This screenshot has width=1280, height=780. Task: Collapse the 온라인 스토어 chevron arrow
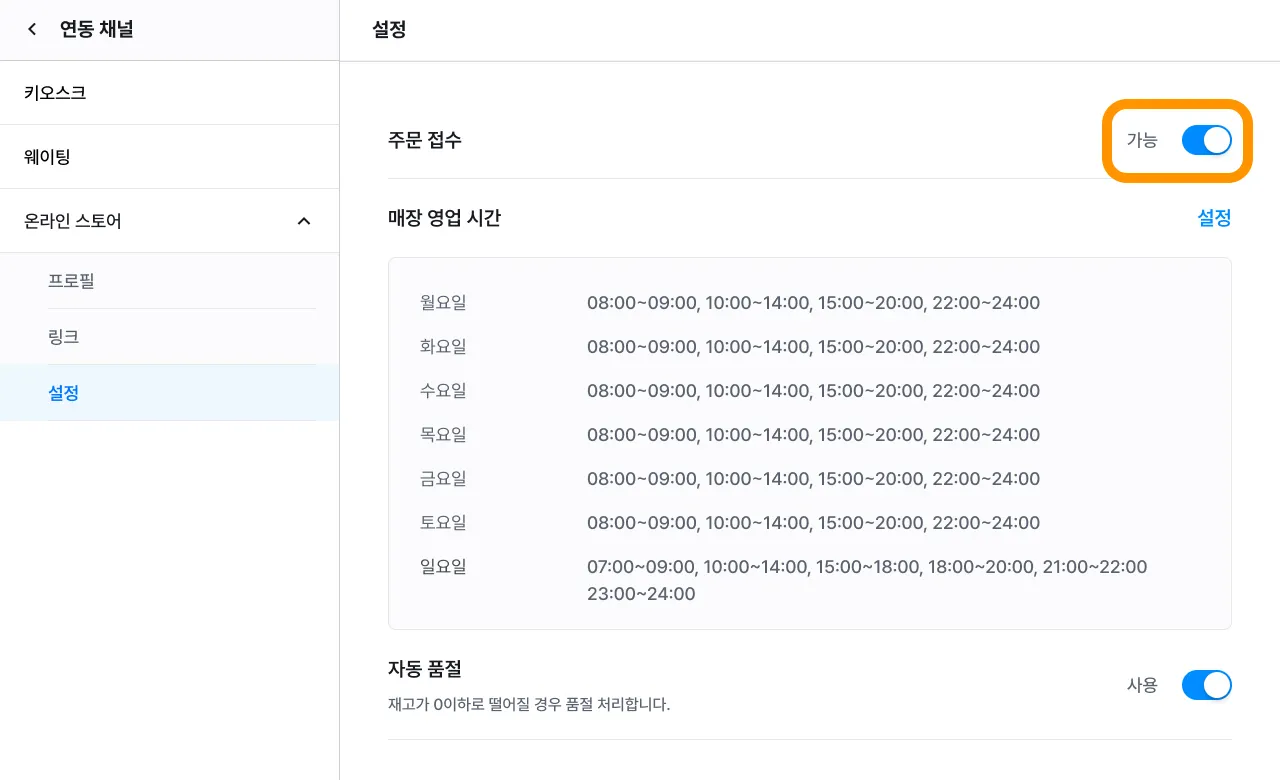click(x=304, y=221)
